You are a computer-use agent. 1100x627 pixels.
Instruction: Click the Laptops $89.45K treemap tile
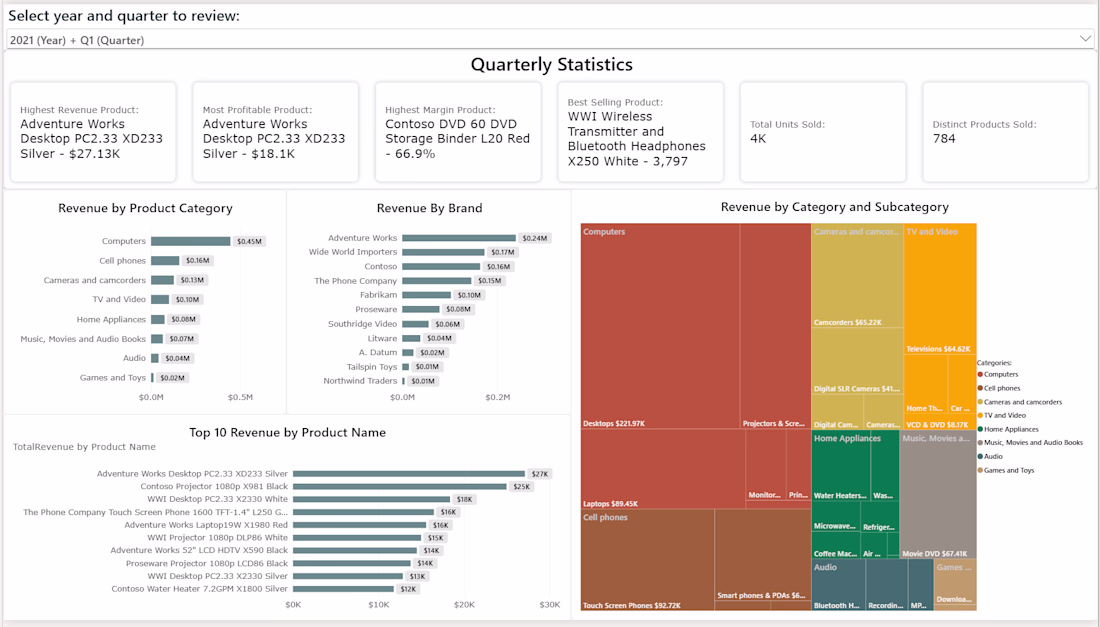click(663, 469)
